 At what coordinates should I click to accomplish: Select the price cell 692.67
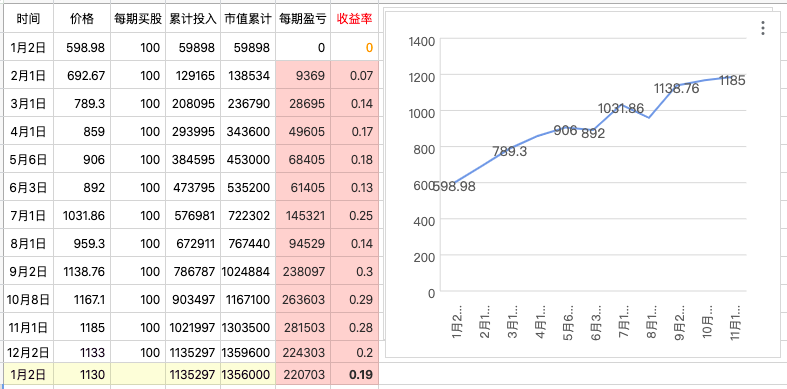pyautogui.click(x=82, y=76)
